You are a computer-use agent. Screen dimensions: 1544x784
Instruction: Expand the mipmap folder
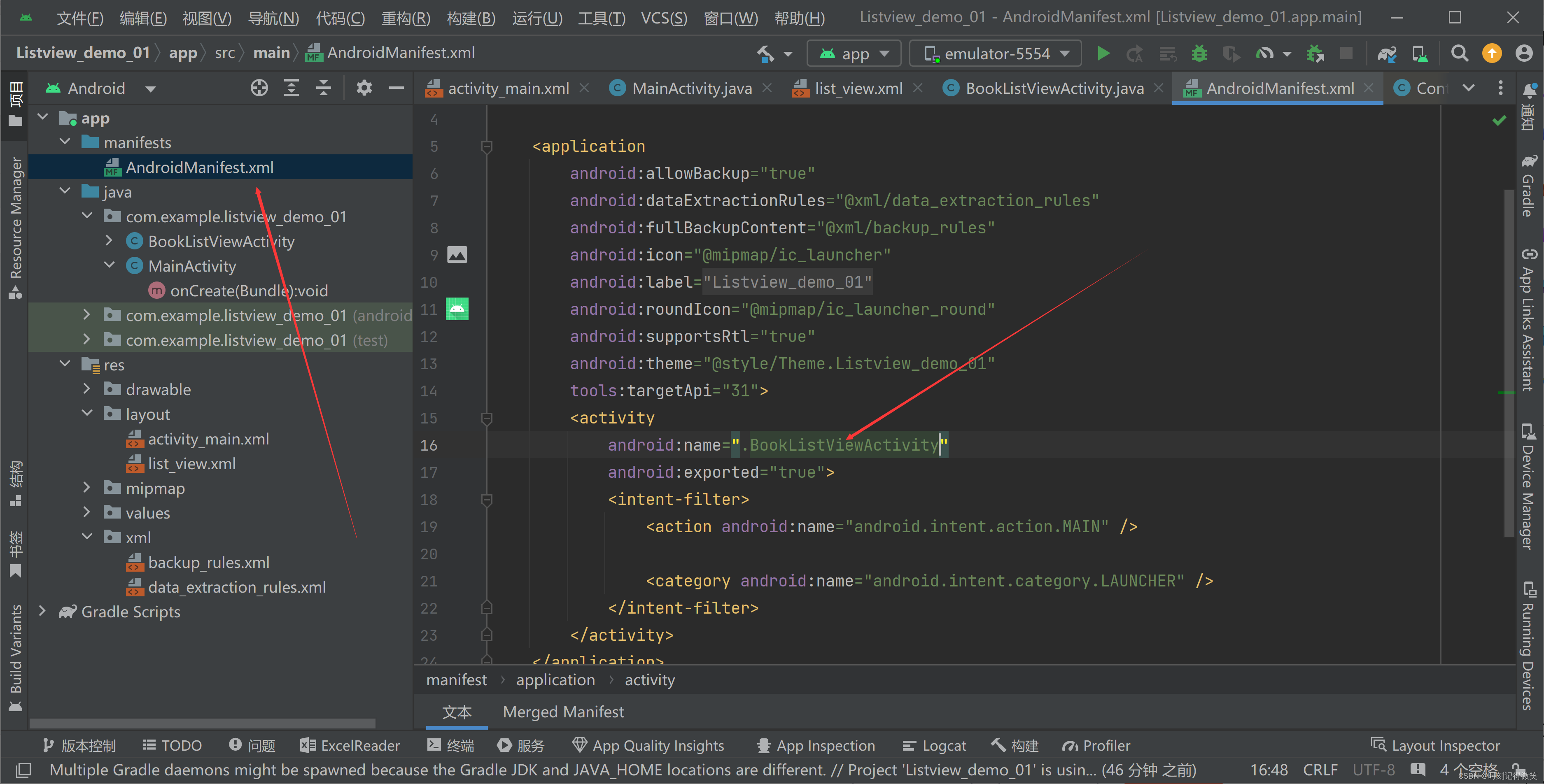point(87,488)
